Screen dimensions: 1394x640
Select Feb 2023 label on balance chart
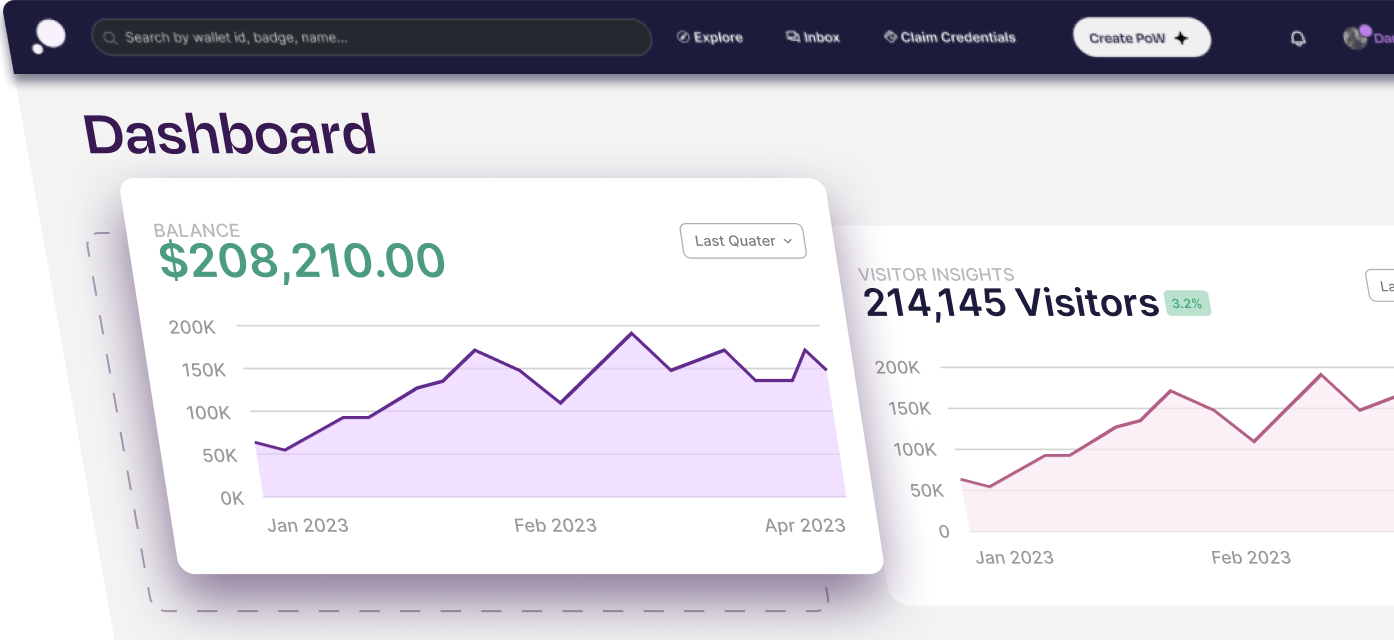click(x=555, y=525)
